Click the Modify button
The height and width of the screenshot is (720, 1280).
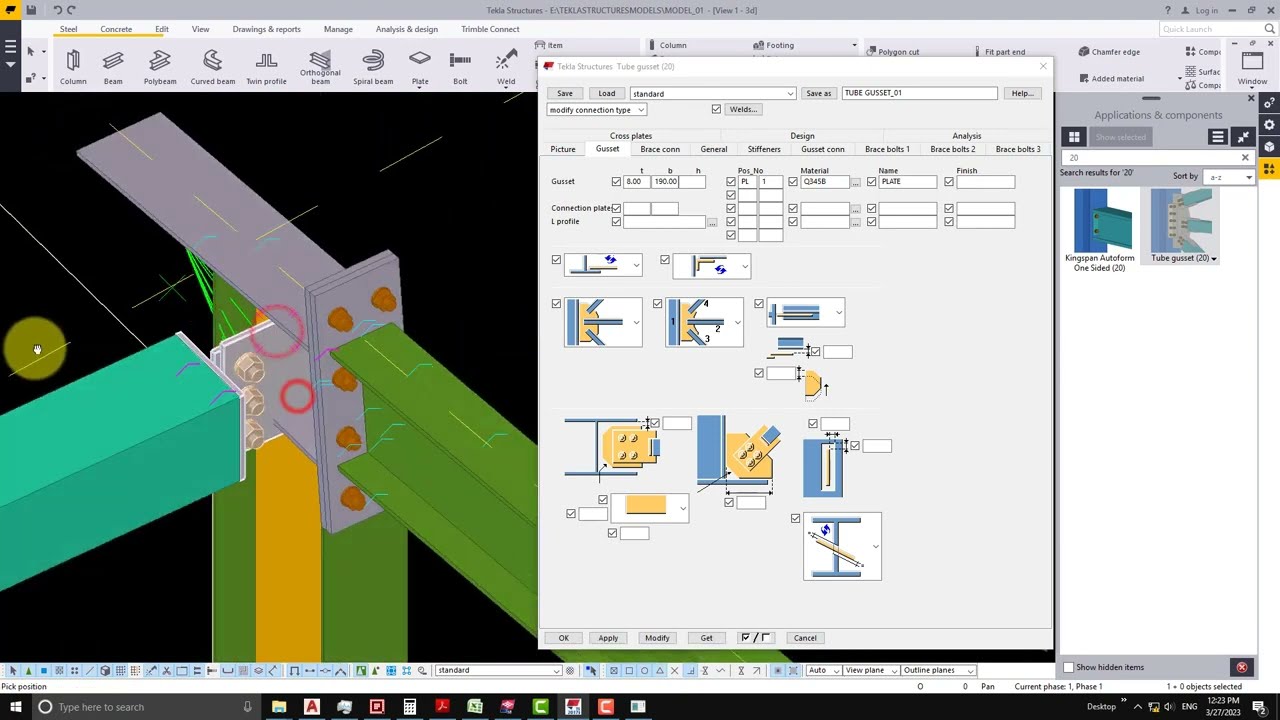tap(657, 638)
